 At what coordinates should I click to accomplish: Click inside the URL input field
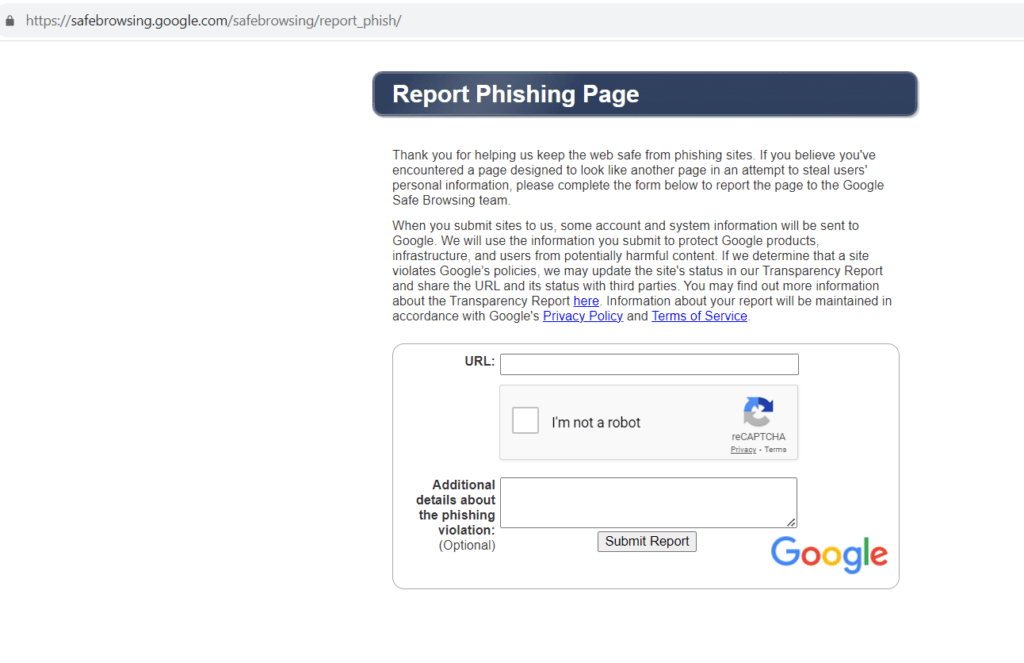(648, 363)
